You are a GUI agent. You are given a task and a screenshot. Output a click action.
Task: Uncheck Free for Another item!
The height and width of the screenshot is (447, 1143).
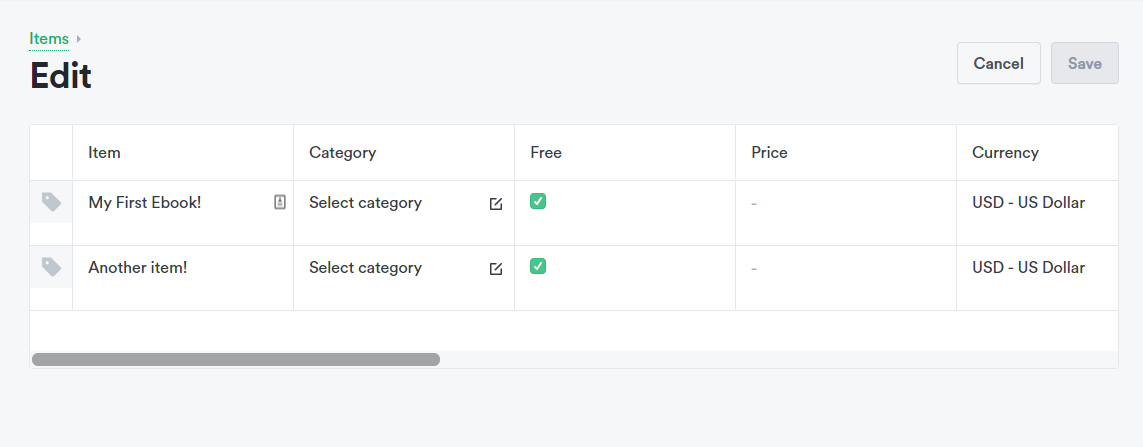pos(538,266)
